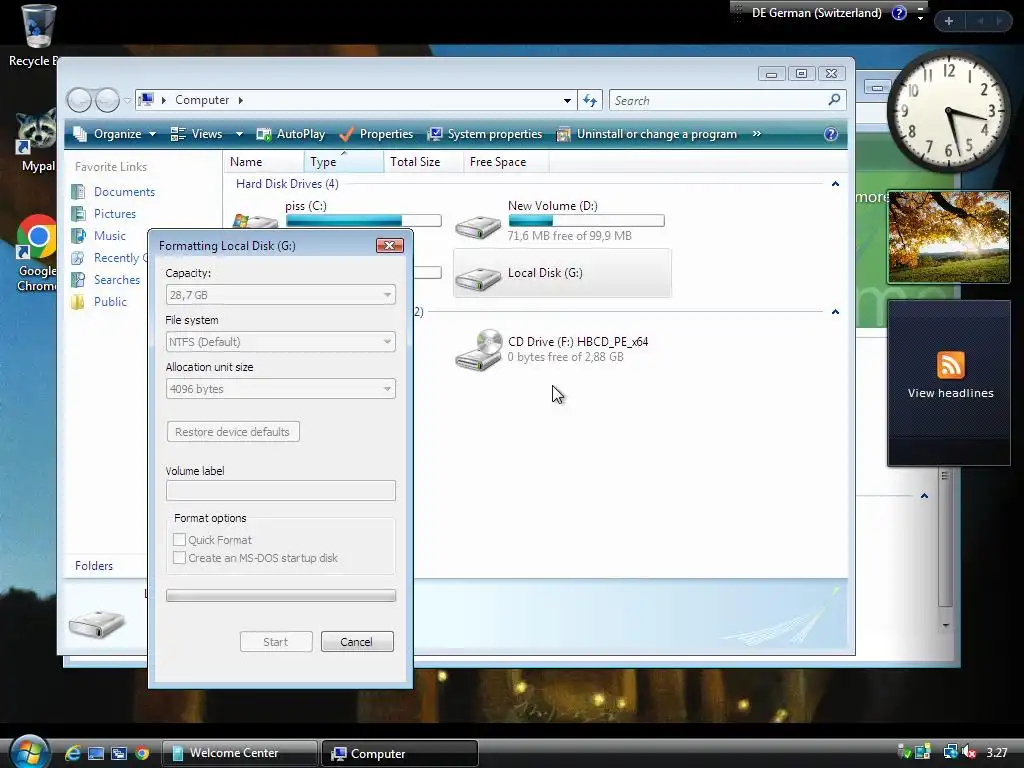Click the Start button in Format dialog

(276, 641)
